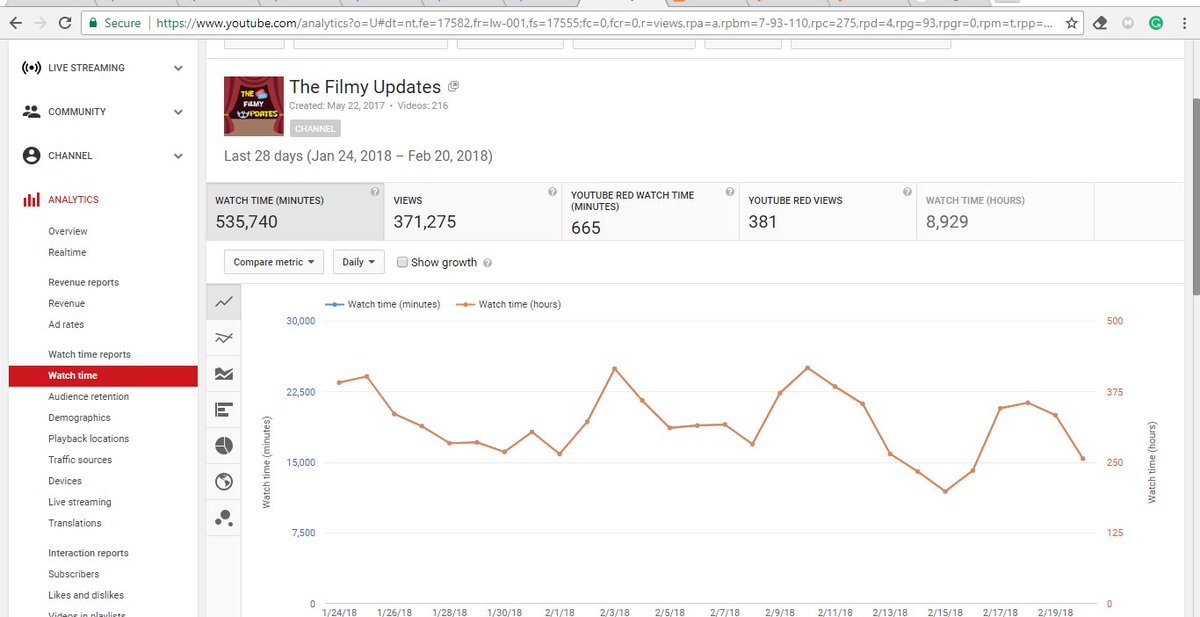Click the date range Last 28 days text

(358, 156)
